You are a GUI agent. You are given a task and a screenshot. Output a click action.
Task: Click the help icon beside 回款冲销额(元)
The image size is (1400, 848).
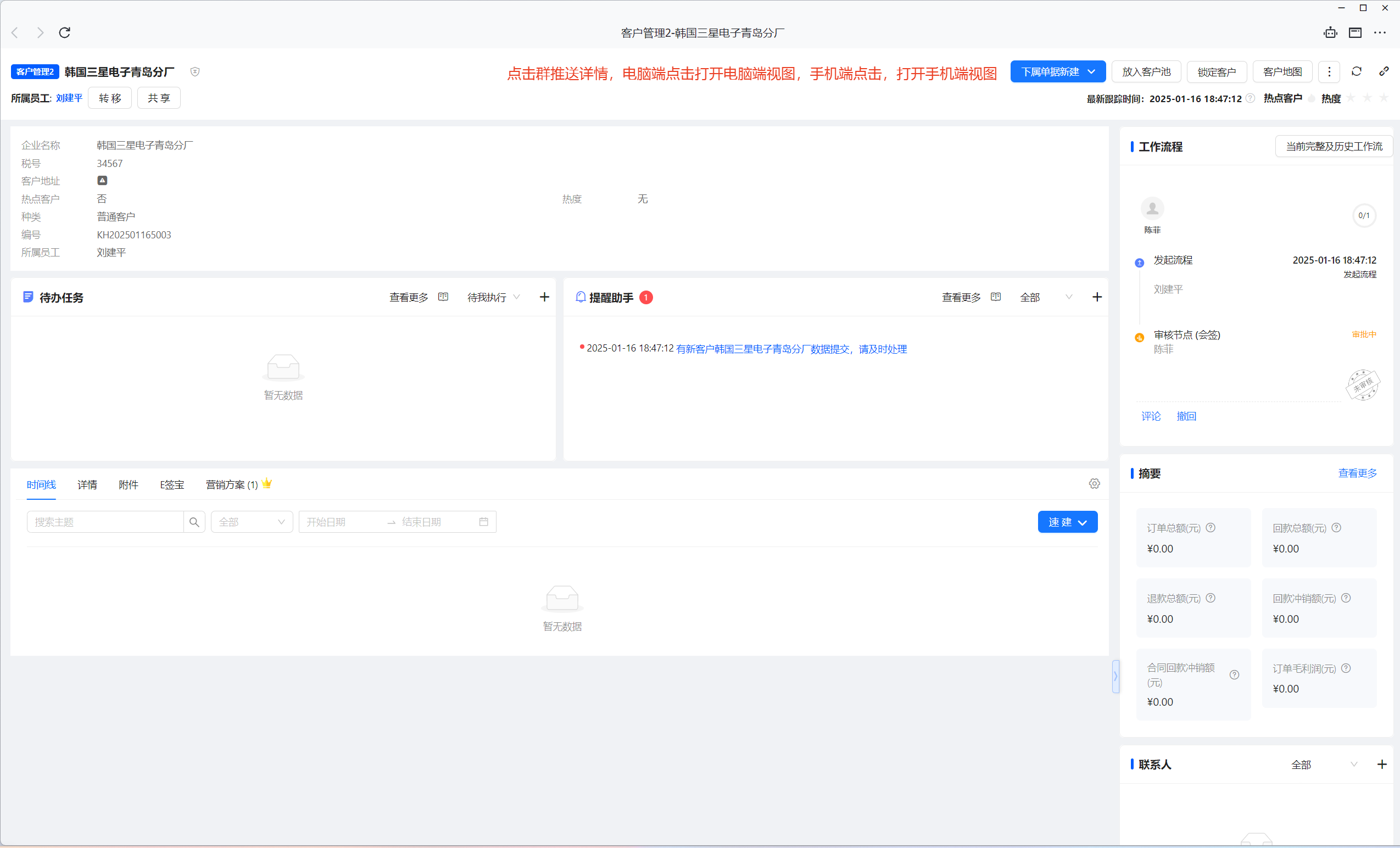tap(1346, 598)
